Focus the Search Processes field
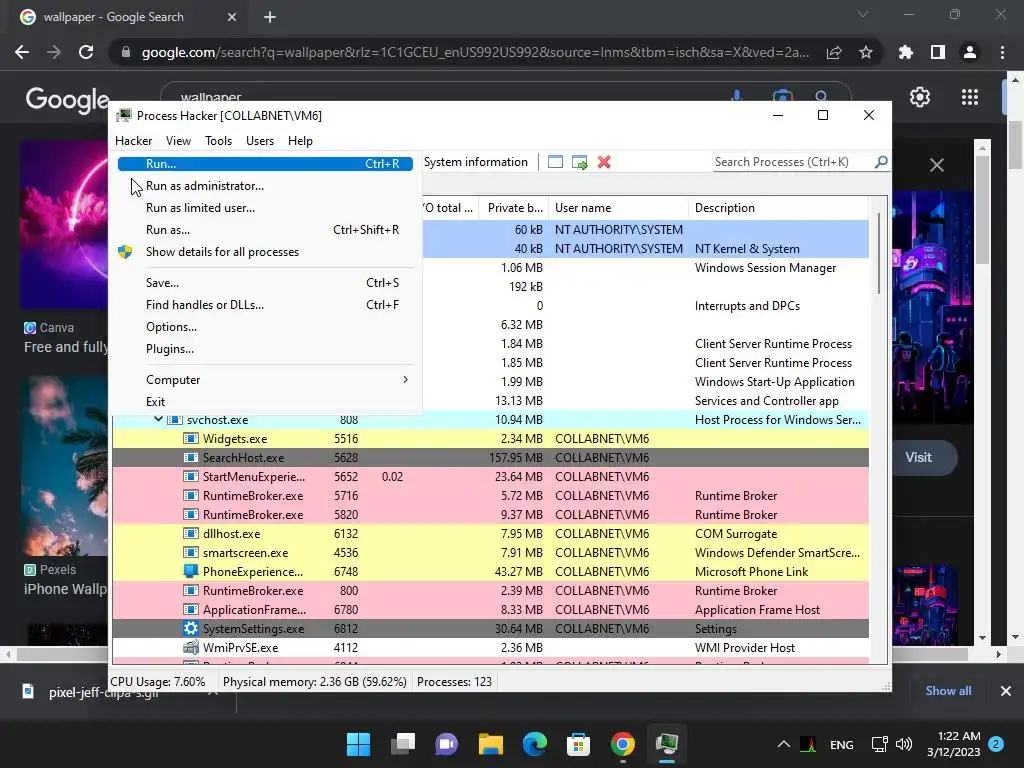This screenshot has width=1024, height=768. click(793, 162)
